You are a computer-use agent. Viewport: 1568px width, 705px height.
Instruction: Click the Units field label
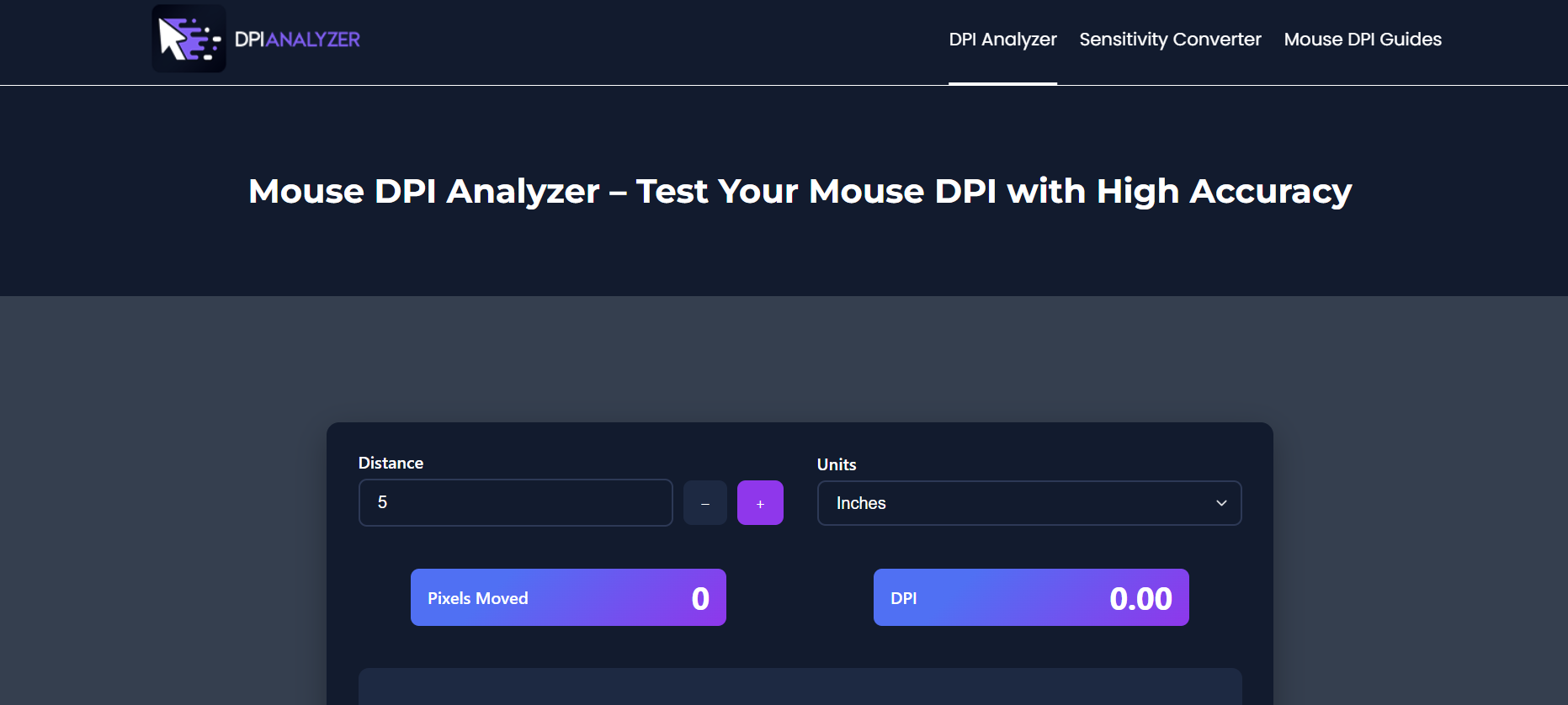[837, 464]
